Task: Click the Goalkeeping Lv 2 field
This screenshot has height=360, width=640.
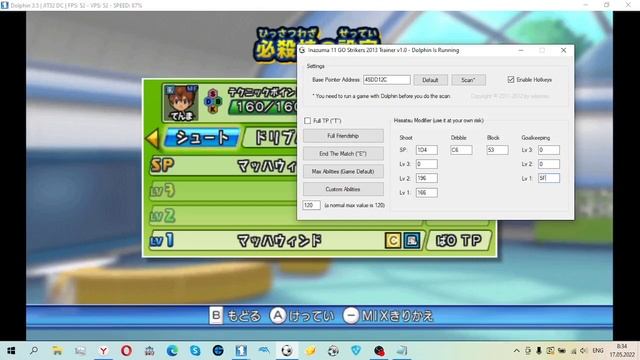Action: coord(549,164)
